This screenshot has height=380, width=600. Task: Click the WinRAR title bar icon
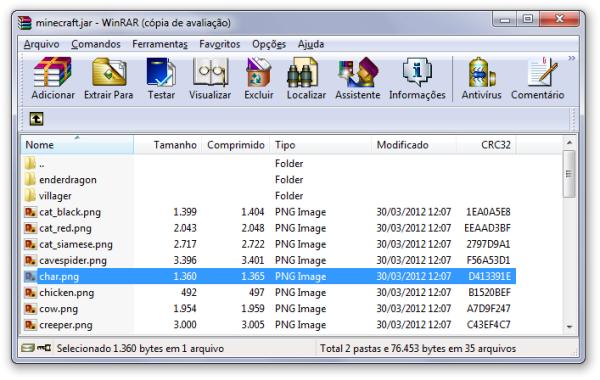[x=24, y=23]
